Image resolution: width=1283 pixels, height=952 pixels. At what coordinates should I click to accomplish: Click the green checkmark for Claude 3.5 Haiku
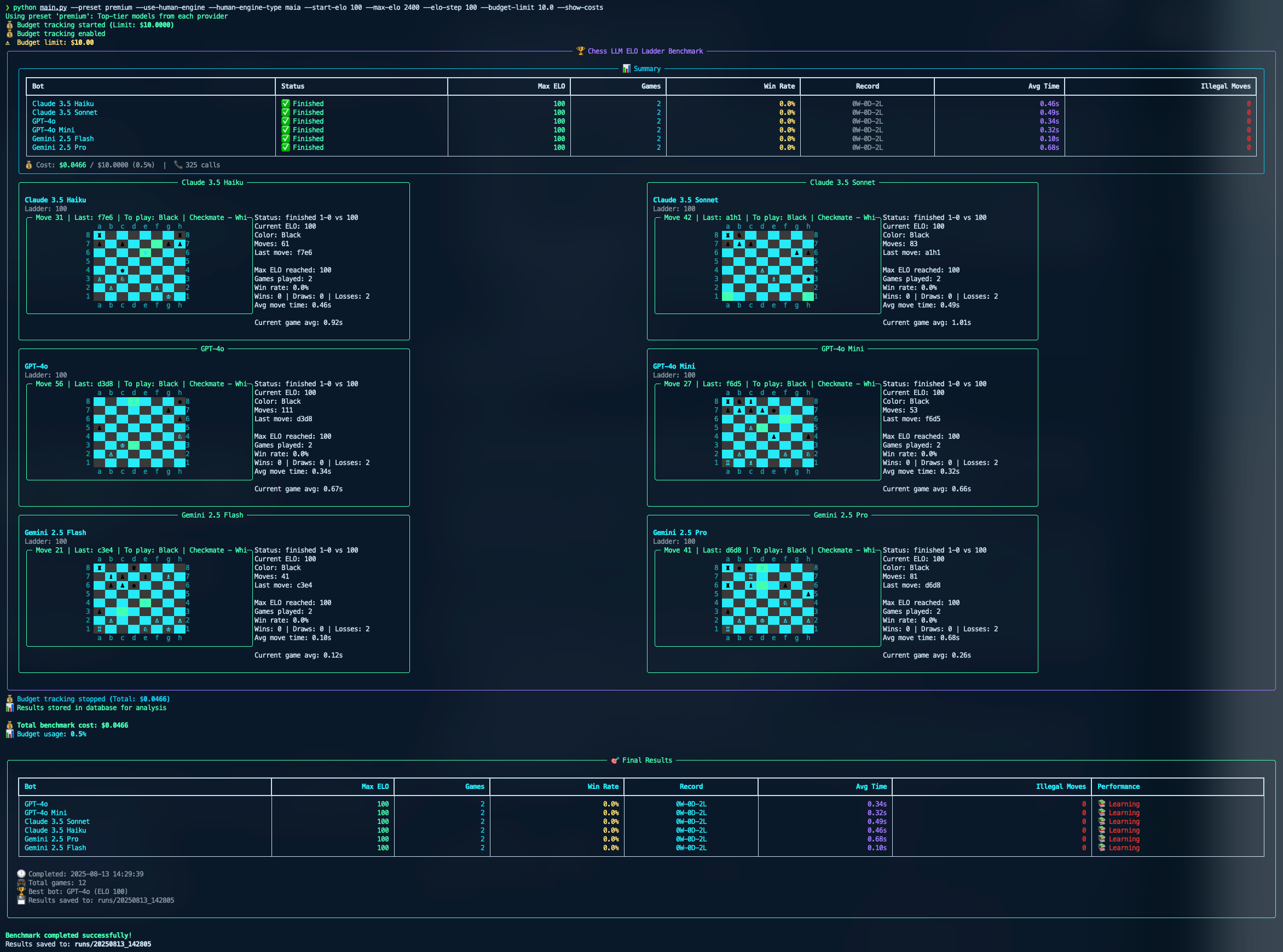pos(285,104)
